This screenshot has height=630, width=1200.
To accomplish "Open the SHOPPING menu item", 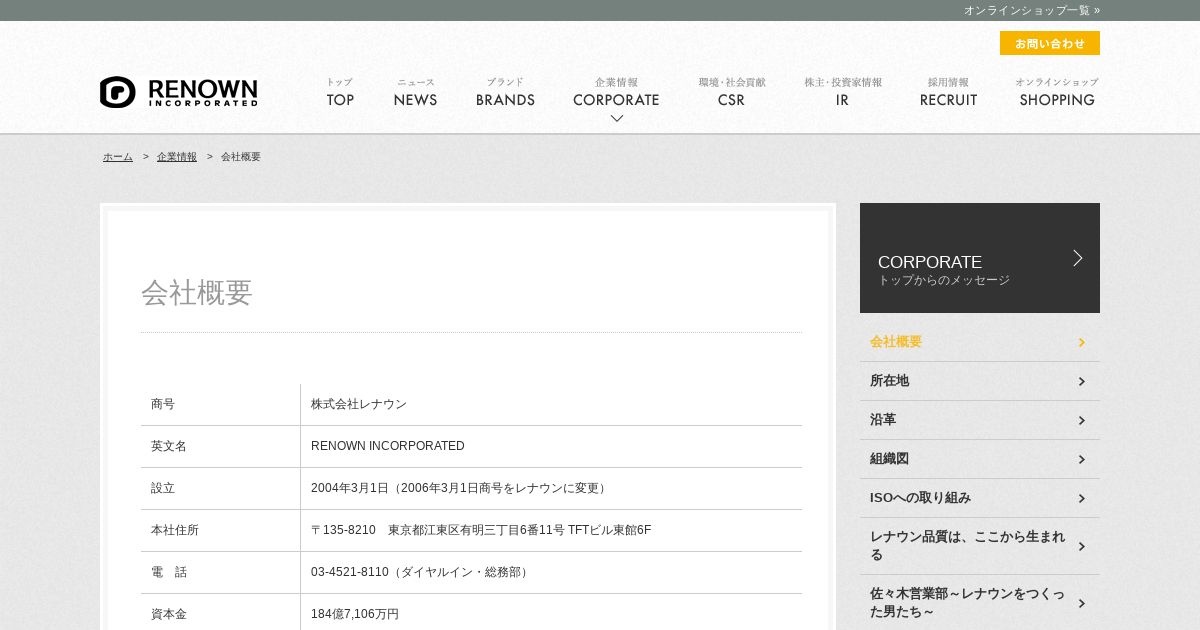I will [1057, 93].
